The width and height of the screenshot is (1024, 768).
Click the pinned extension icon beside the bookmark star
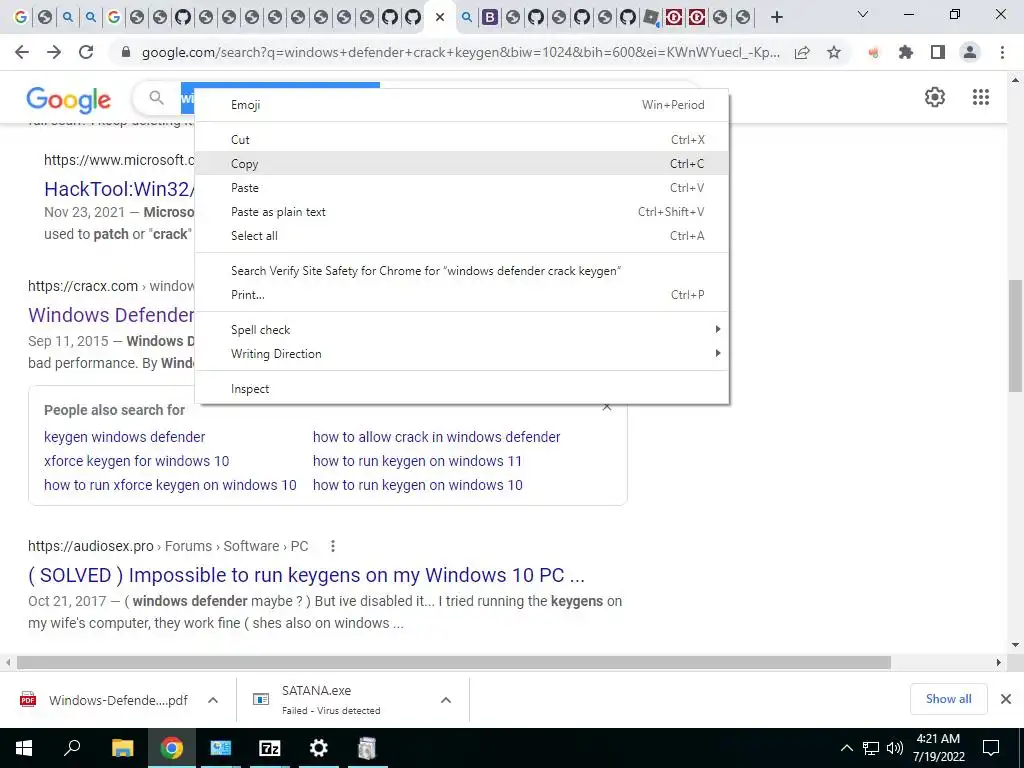(873, 52)
